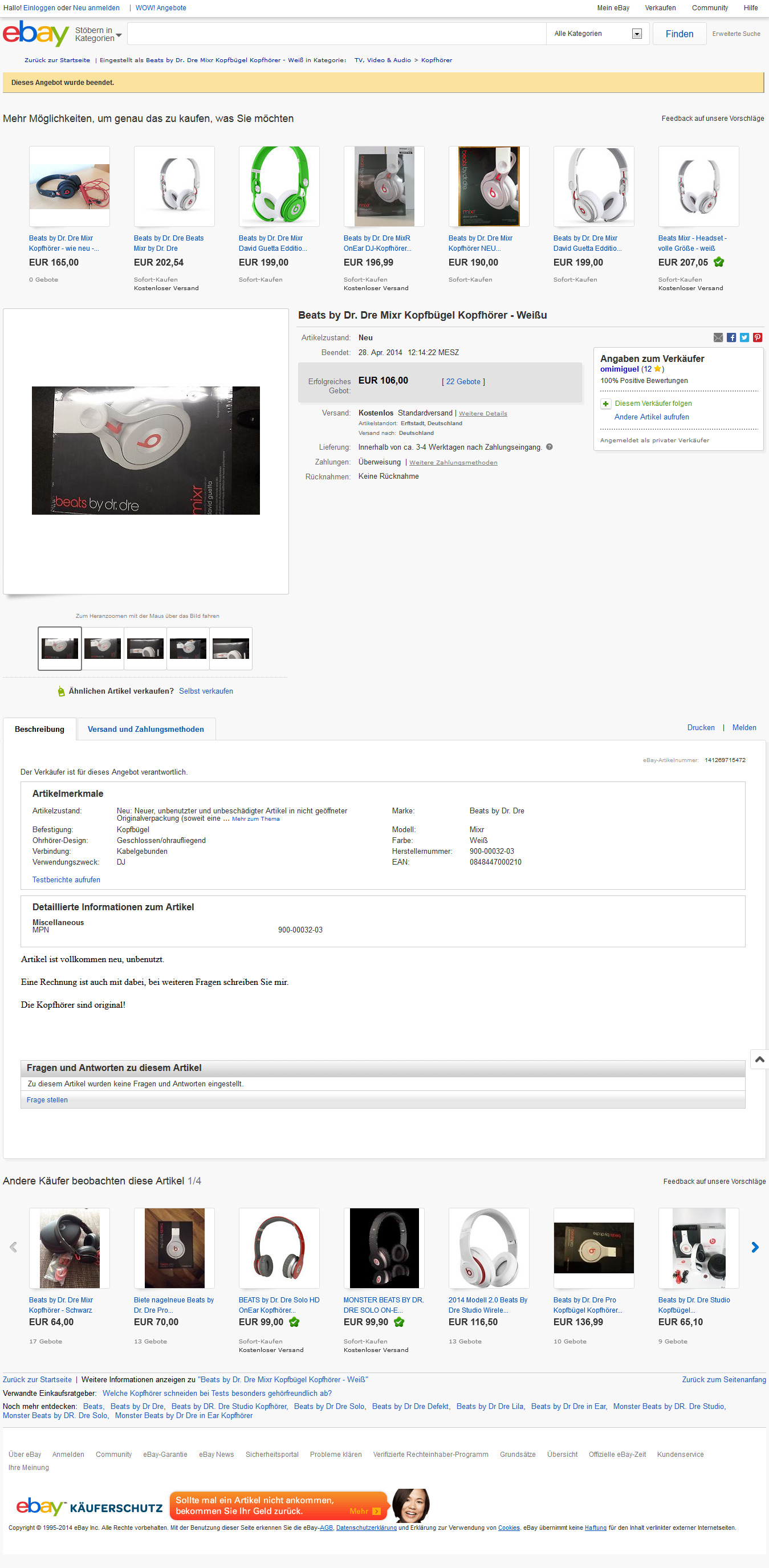Show next watched items carousel arrow
Image resolution: width=769 pixels, height=1568 pixels.
coord(755,1247)
